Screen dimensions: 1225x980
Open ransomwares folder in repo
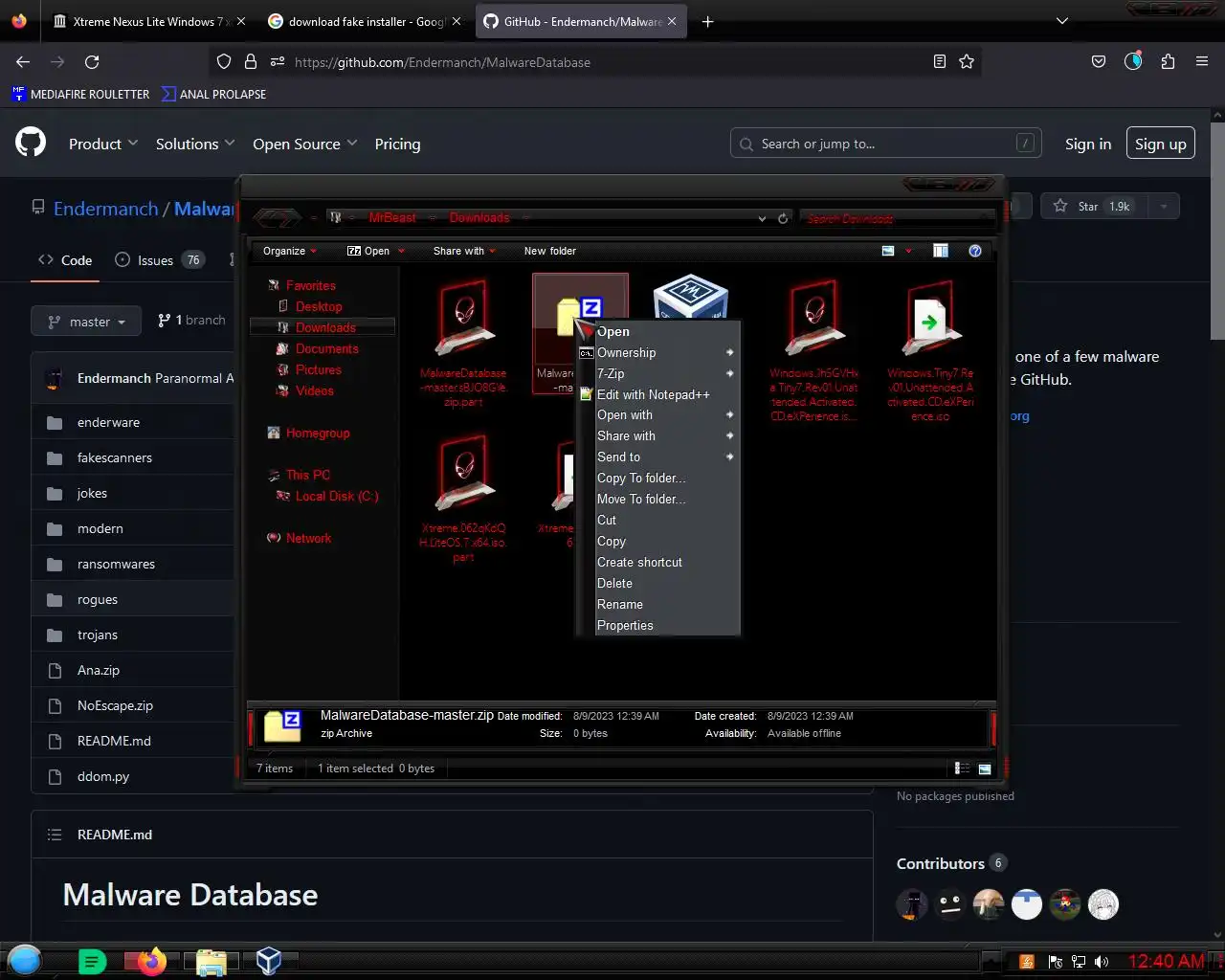(x=116, y=564)
